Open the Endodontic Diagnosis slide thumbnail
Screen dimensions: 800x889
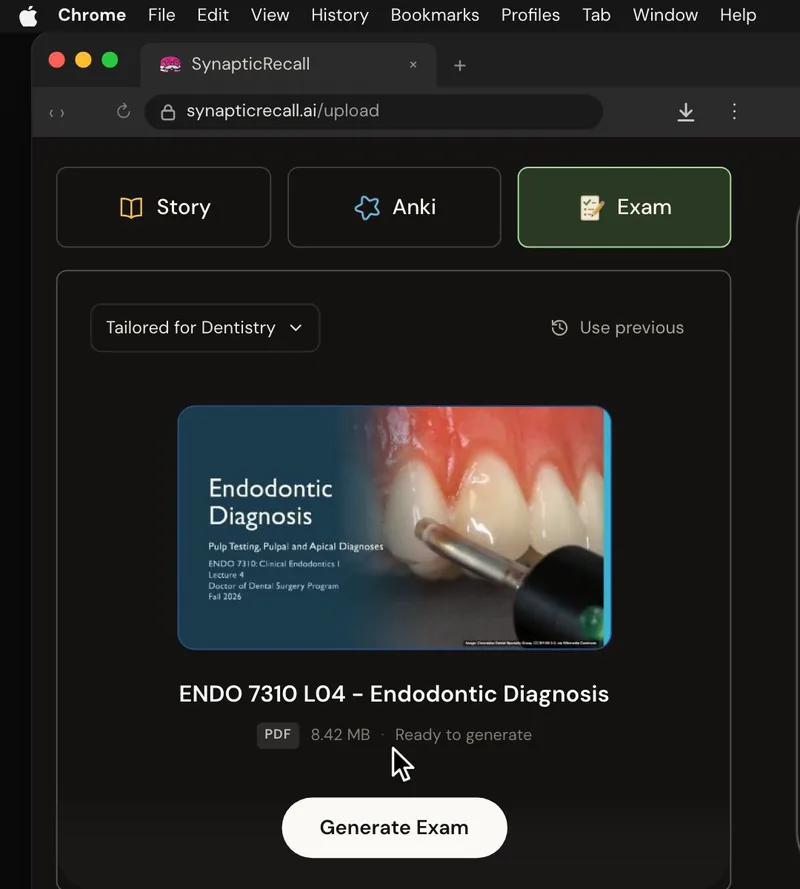coord(394,527)
